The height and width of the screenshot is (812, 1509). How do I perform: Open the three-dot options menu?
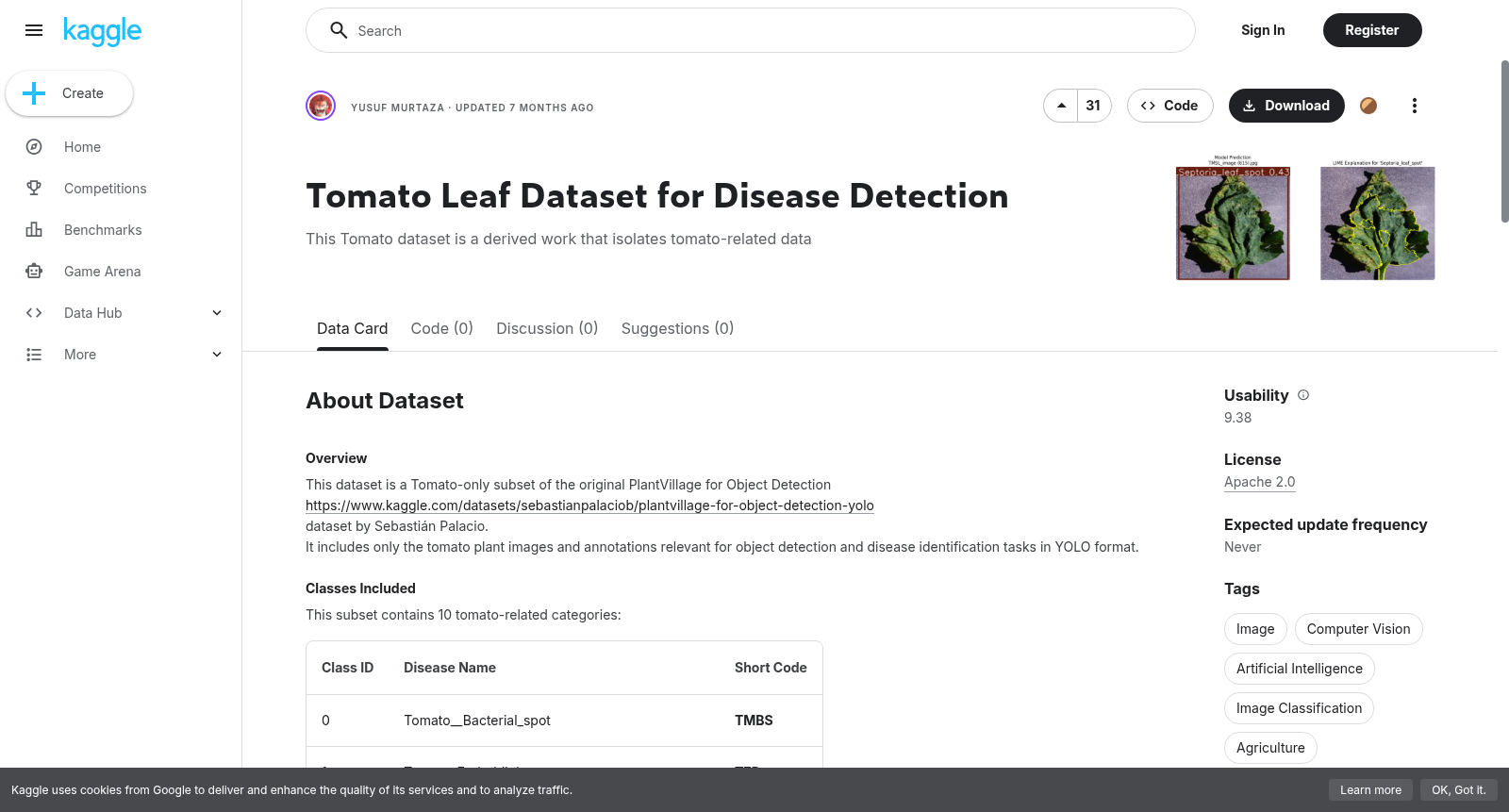pos(1414,106)
